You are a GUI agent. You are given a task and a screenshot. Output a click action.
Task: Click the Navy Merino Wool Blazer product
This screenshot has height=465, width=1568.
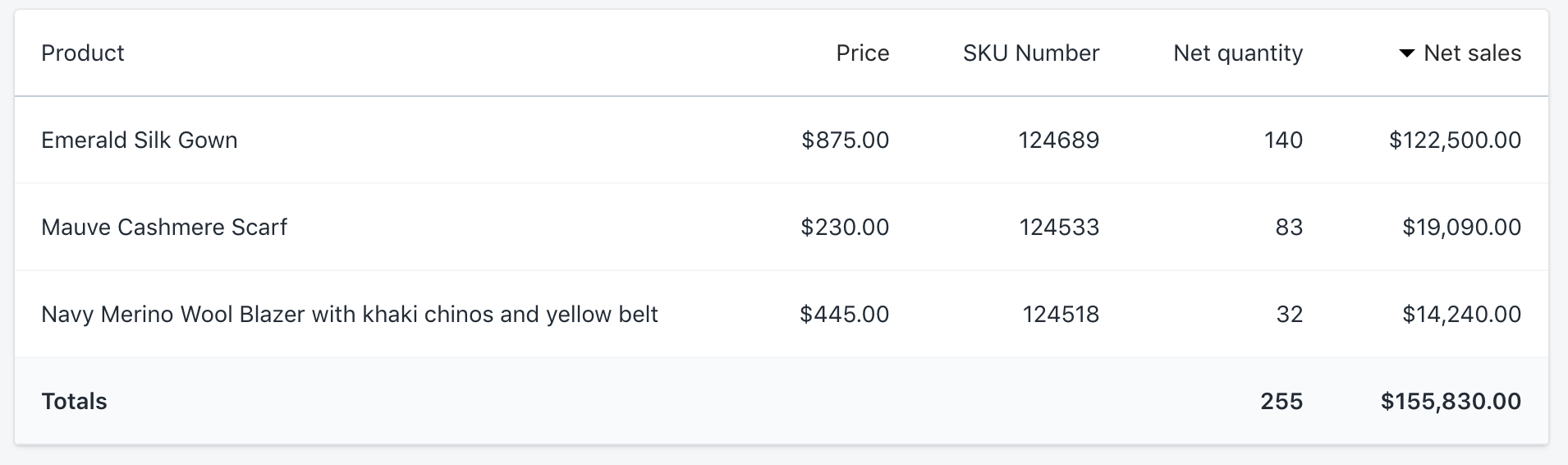pyautogui.click(x=350, y=315)
